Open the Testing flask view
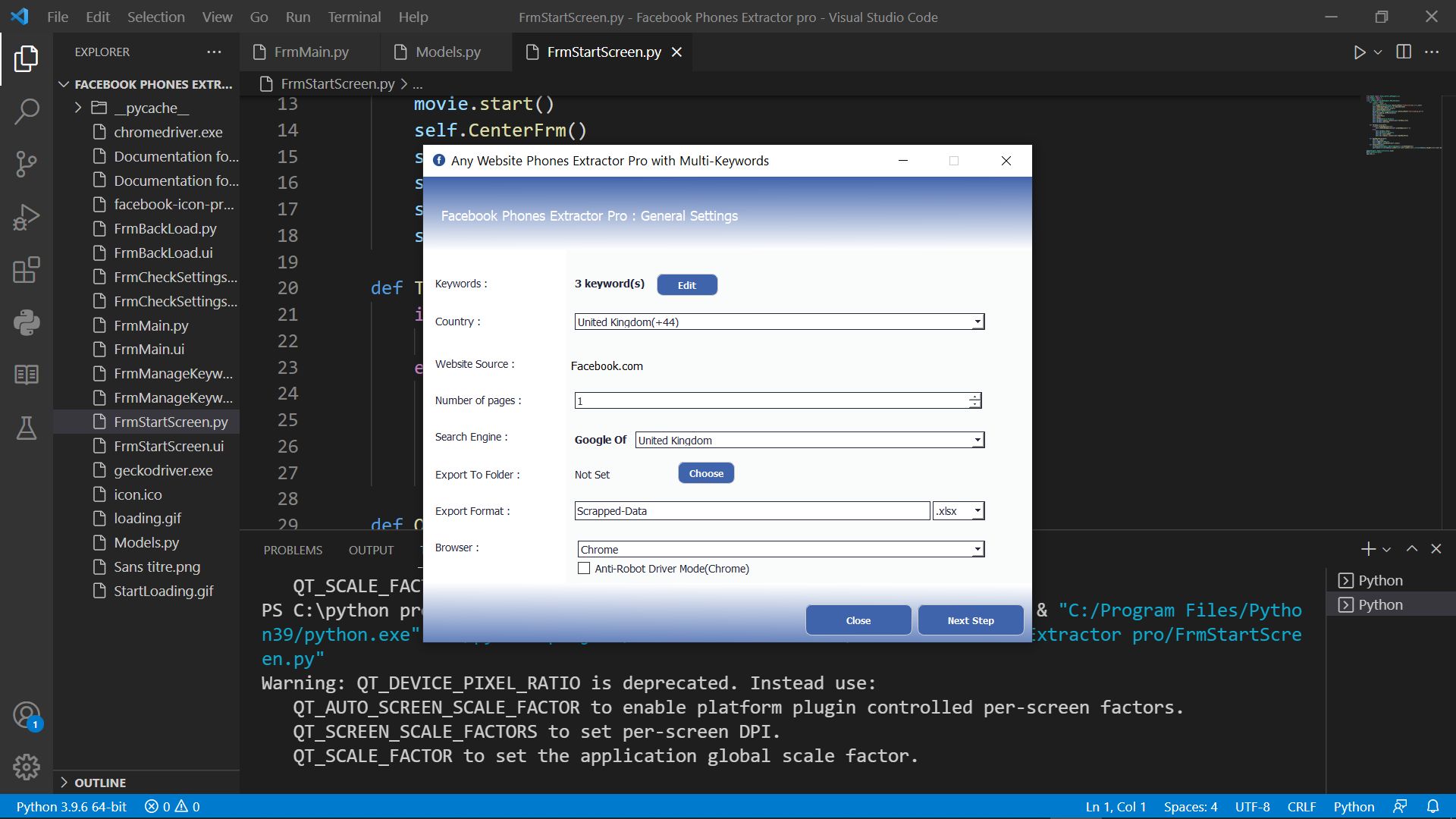This screenshot has height=819, width=1456. pyautogui.click(x=27, y=428)
